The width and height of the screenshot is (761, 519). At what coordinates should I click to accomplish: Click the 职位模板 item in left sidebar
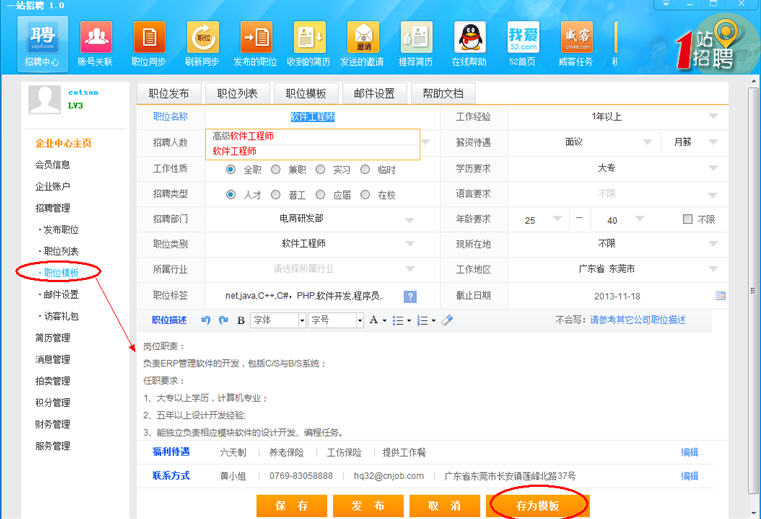pyautogui.click(x=60, y=272)
